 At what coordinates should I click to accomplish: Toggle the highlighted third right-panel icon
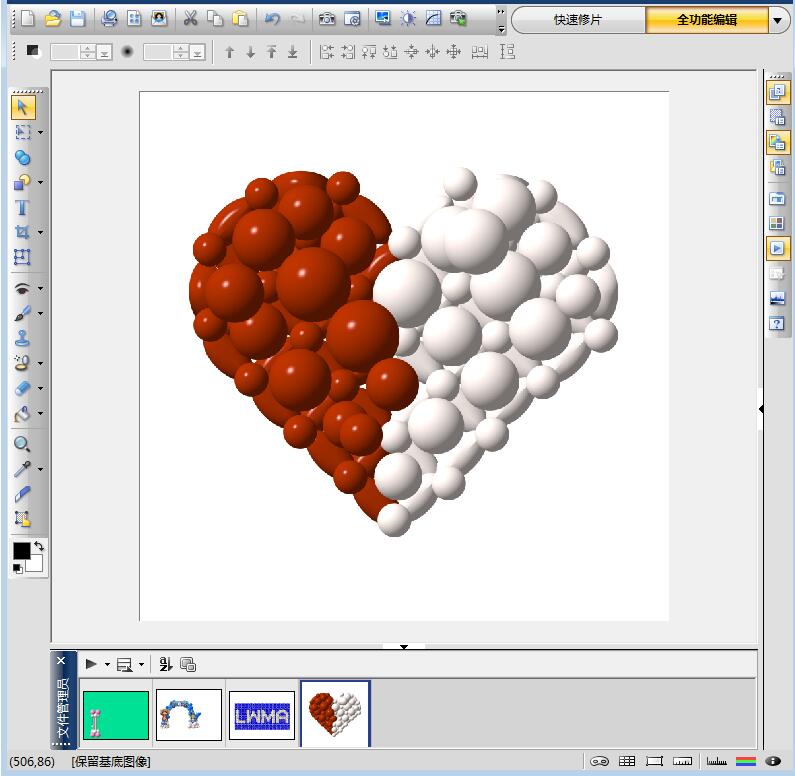point(777,142)
